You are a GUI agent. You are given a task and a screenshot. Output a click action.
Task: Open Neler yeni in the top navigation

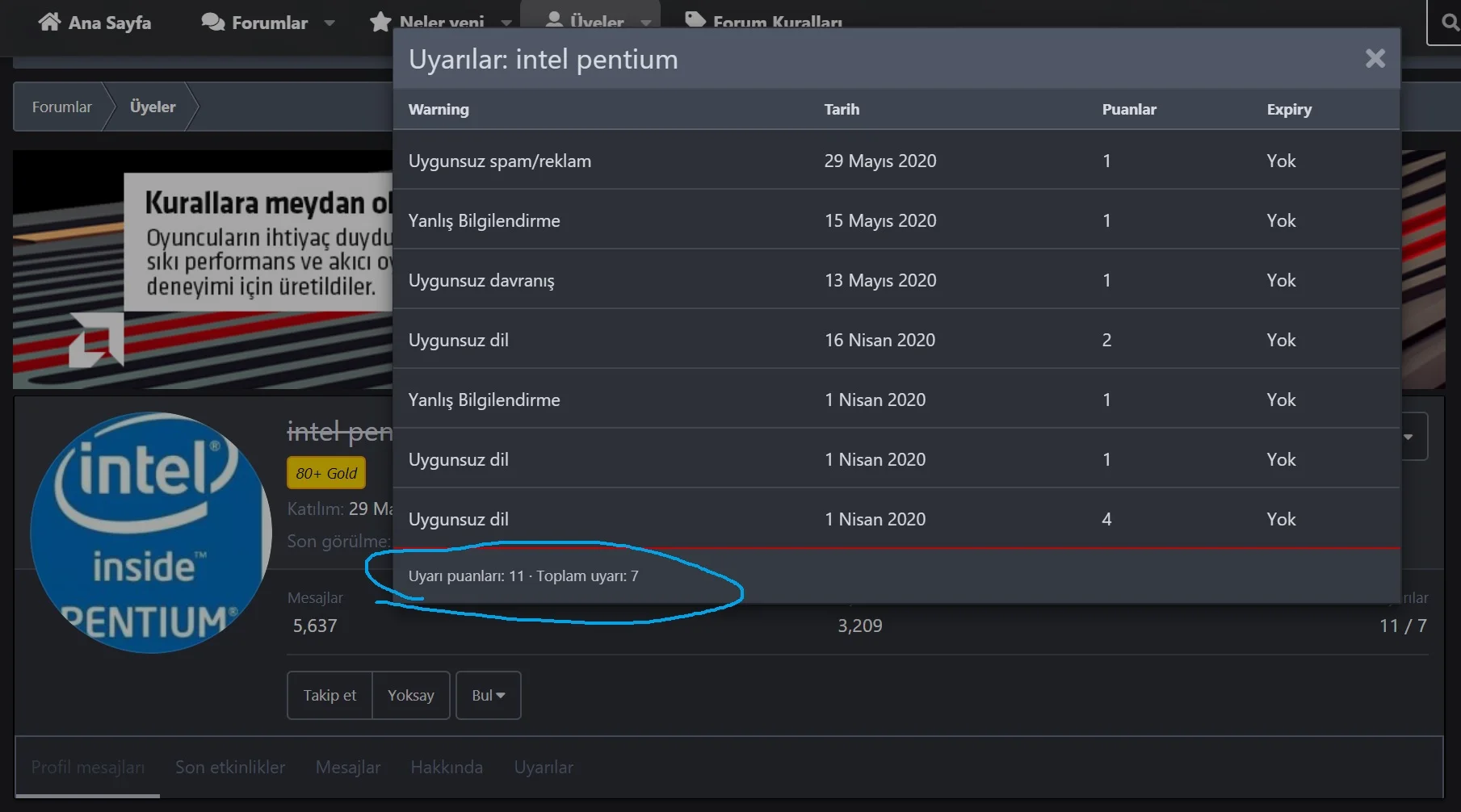(442, 23)
